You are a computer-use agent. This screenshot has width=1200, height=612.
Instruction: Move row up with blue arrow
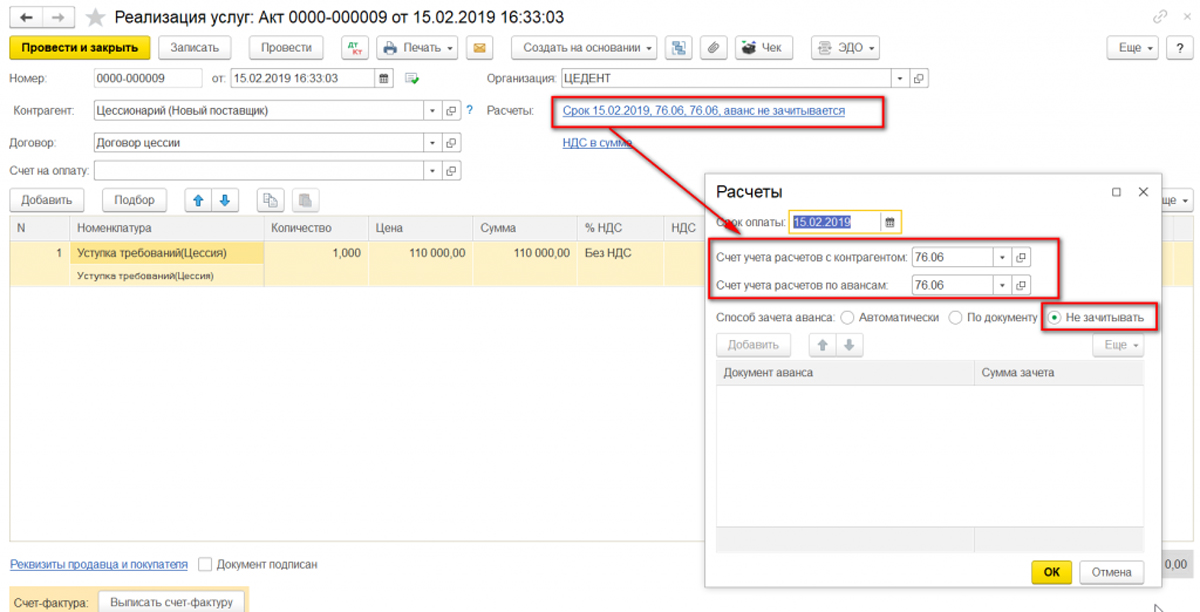198,200
